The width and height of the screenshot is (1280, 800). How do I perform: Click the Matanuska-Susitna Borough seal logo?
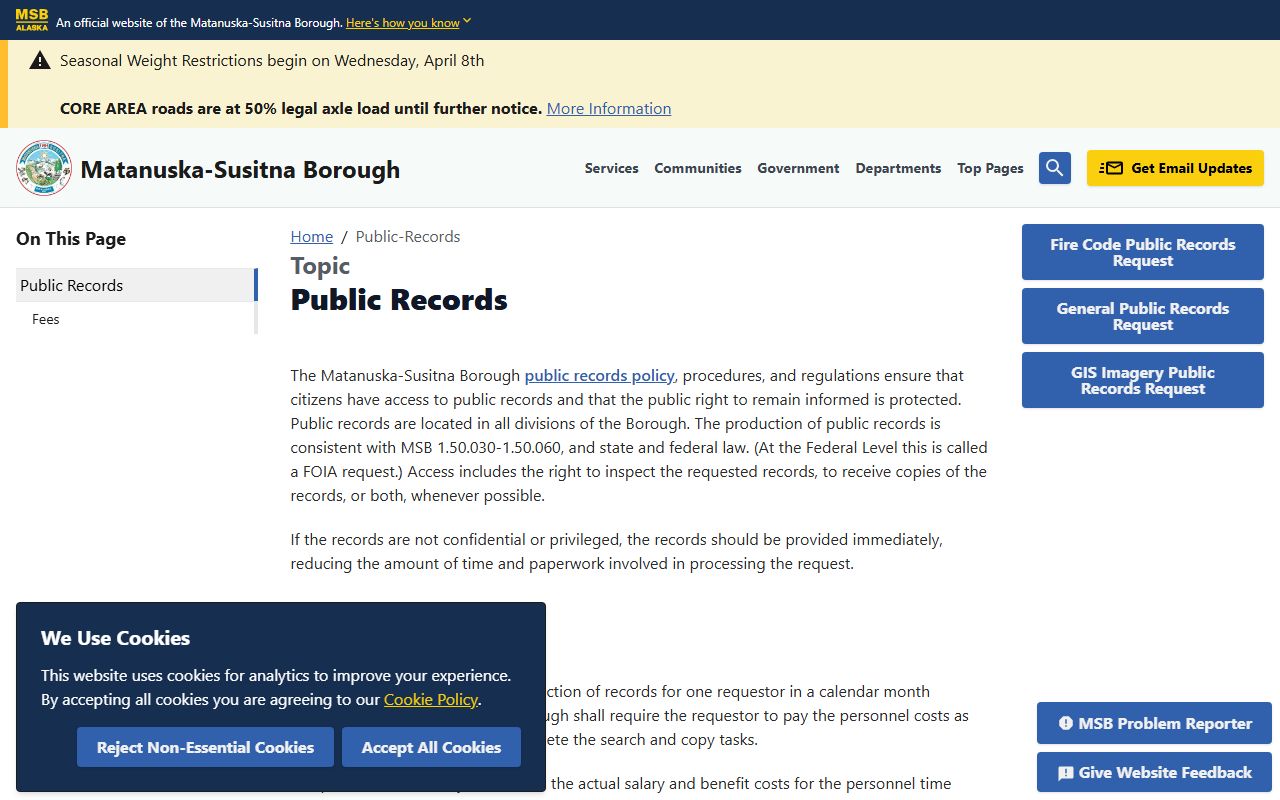[44, 168]
